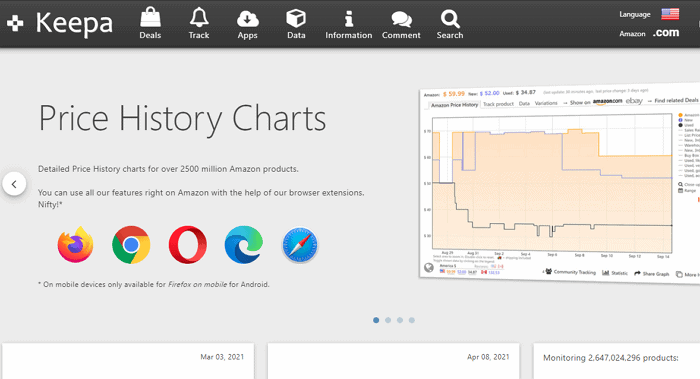Change Amazon locale .com selector

pyautogui.click(x=666, y=33)
